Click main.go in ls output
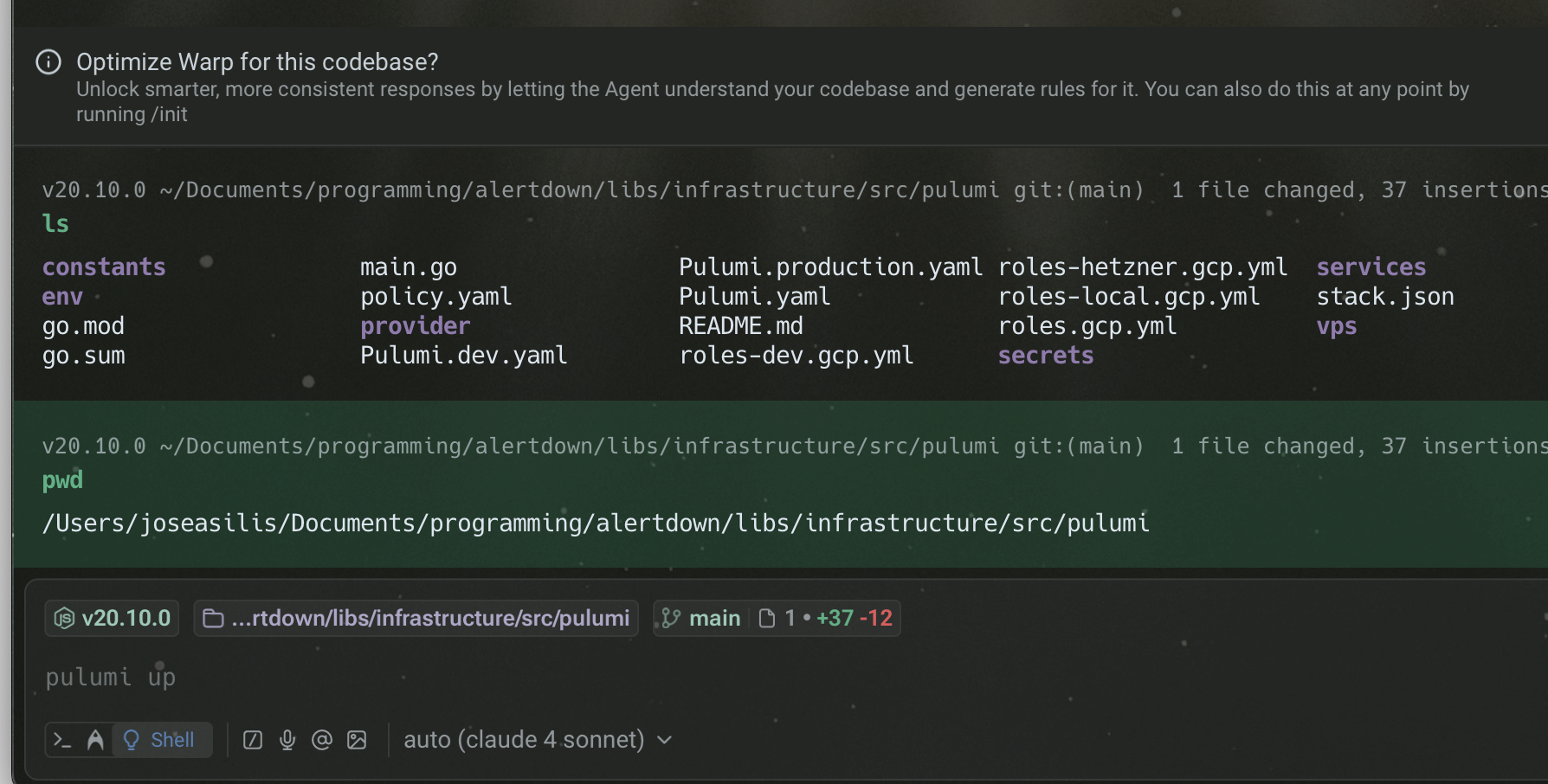The width and height of the screenshot is (1548, 784). point(409,267)
